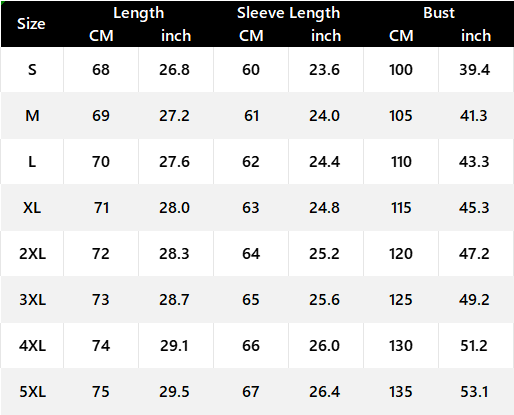This screenshot has width=514, height=415.
Task: Select length inch value 28.0
Action: click(x=174, y=208)
